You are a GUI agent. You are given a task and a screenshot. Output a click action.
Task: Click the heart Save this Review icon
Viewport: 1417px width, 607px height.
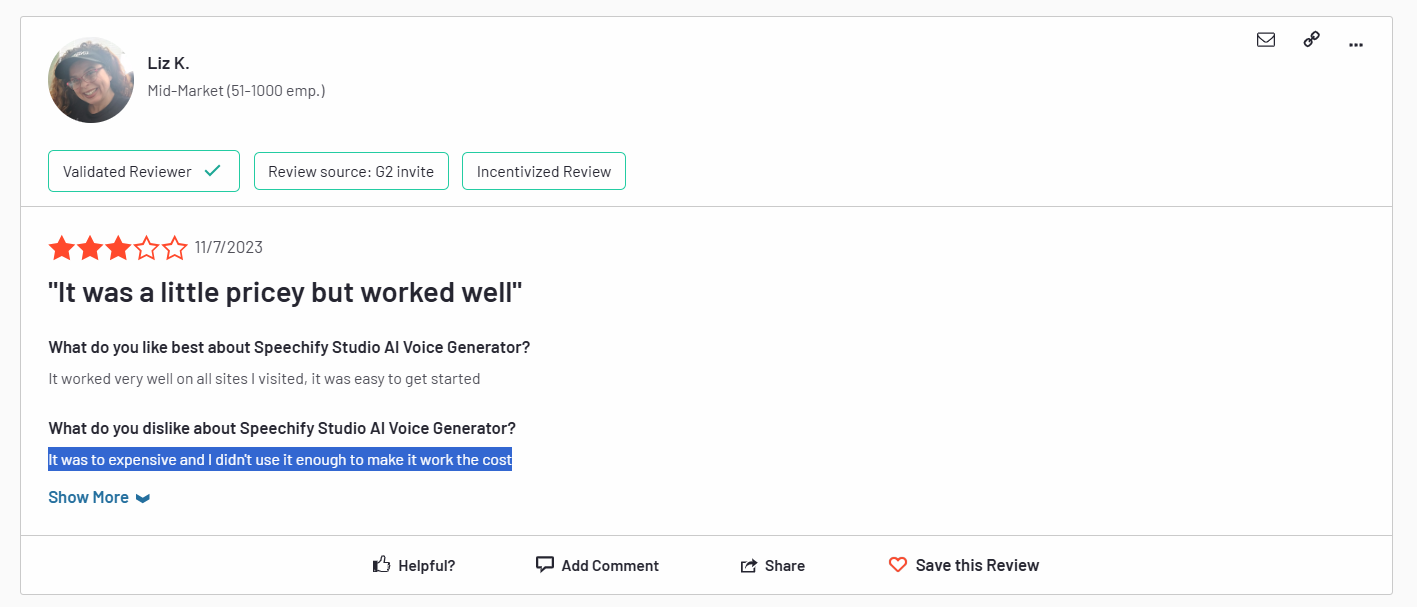pos(898,565)
